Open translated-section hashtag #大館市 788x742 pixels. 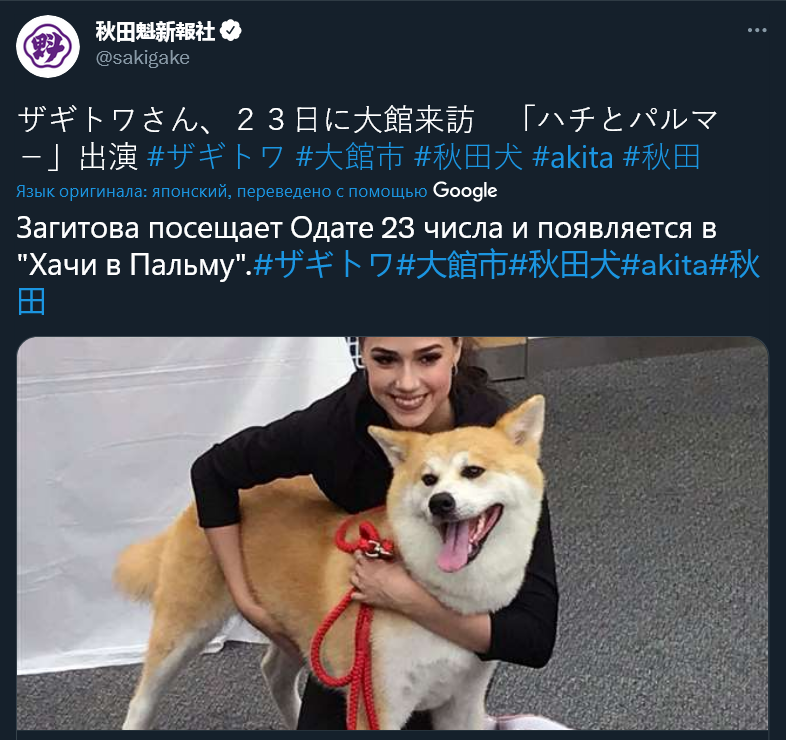pyautogui.click(x=452, y=265)
